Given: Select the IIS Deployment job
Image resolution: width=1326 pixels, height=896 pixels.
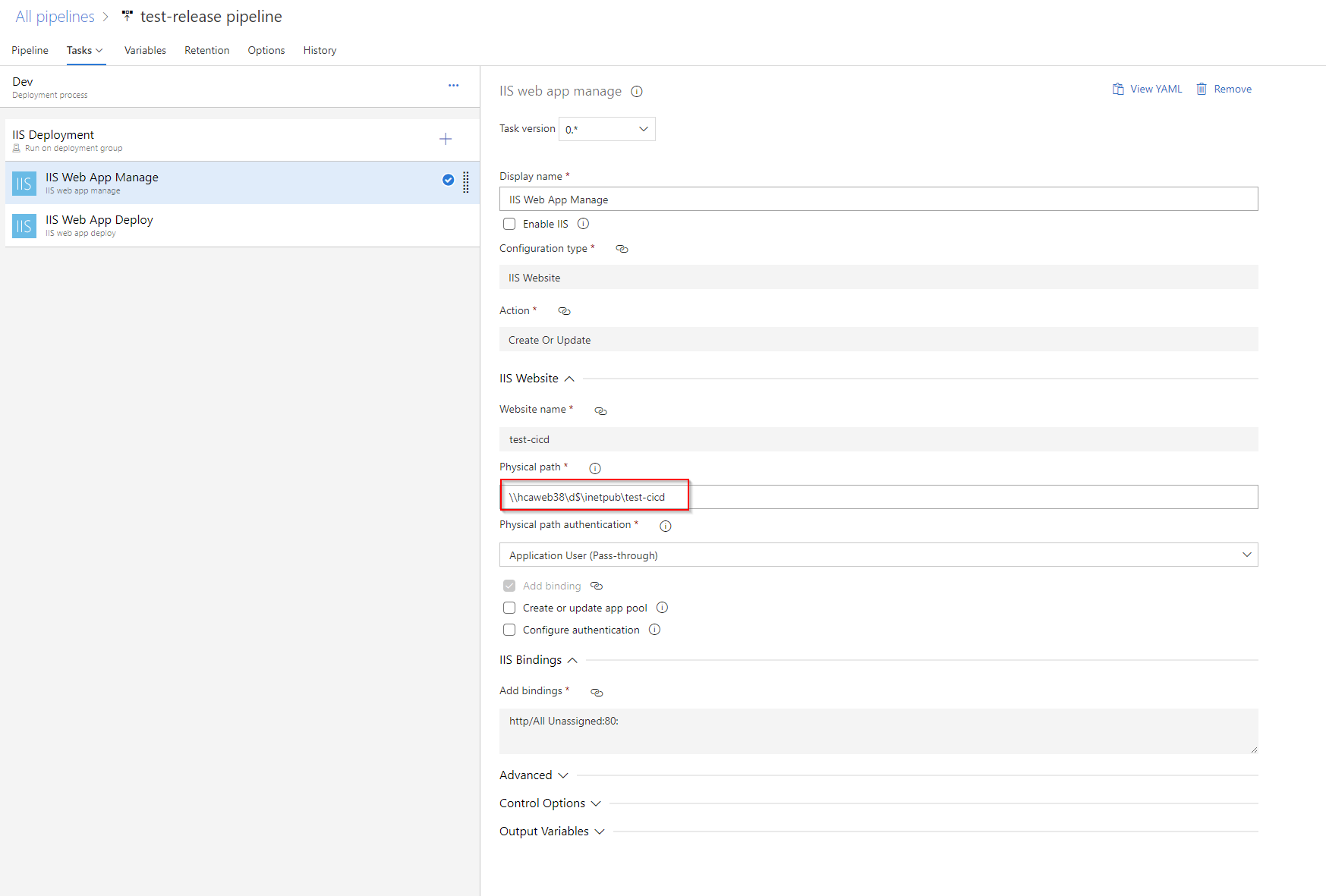Looking at the screenshot, I should [x=242, y=140].
